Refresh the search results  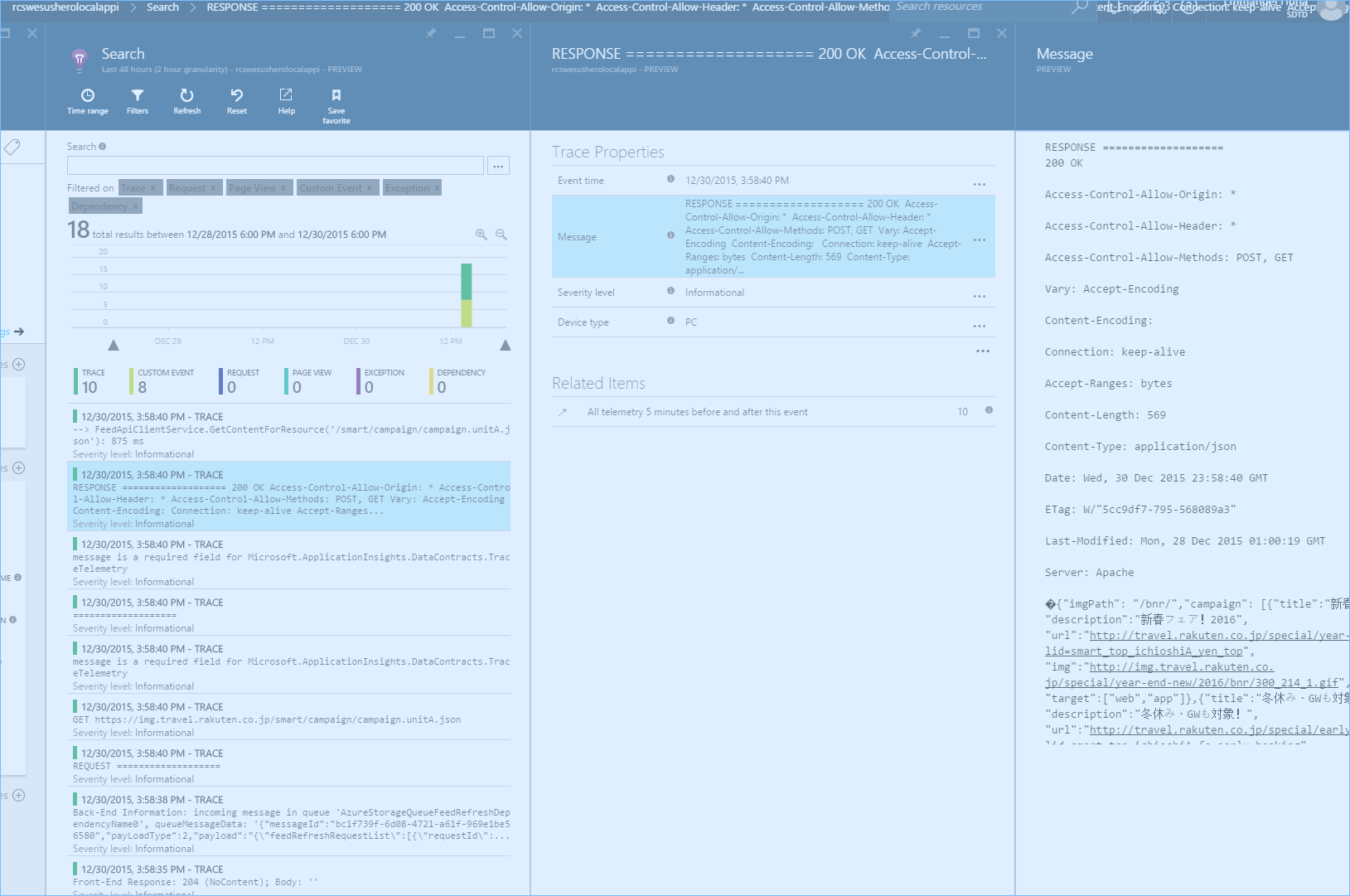[x=186, y=101]
